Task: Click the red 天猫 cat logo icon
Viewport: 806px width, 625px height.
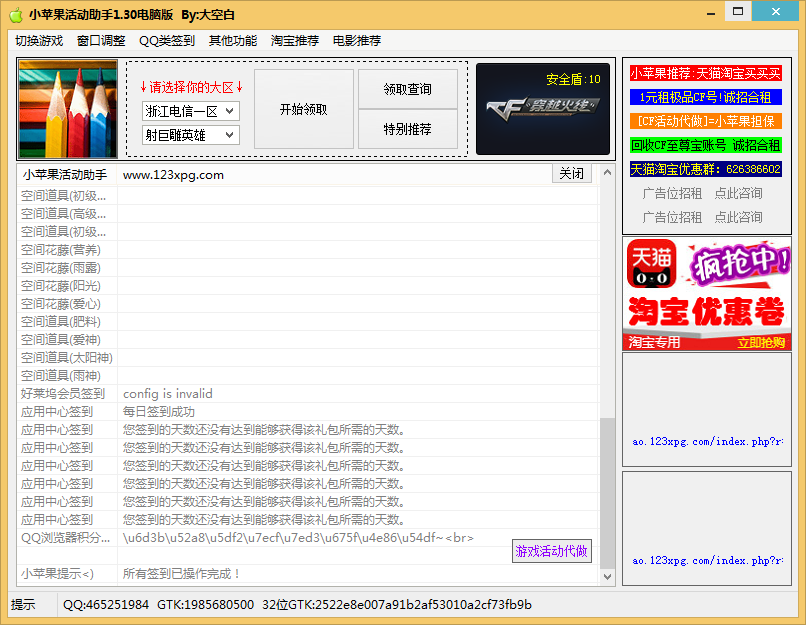Action: [651, 263]
